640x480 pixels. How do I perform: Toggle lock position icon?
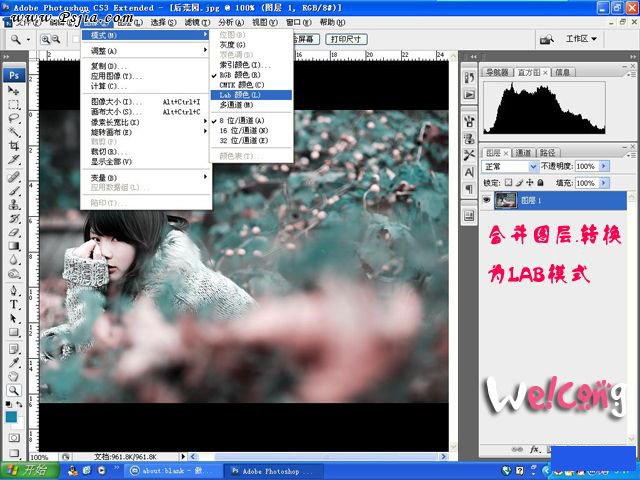coord(530,182)
